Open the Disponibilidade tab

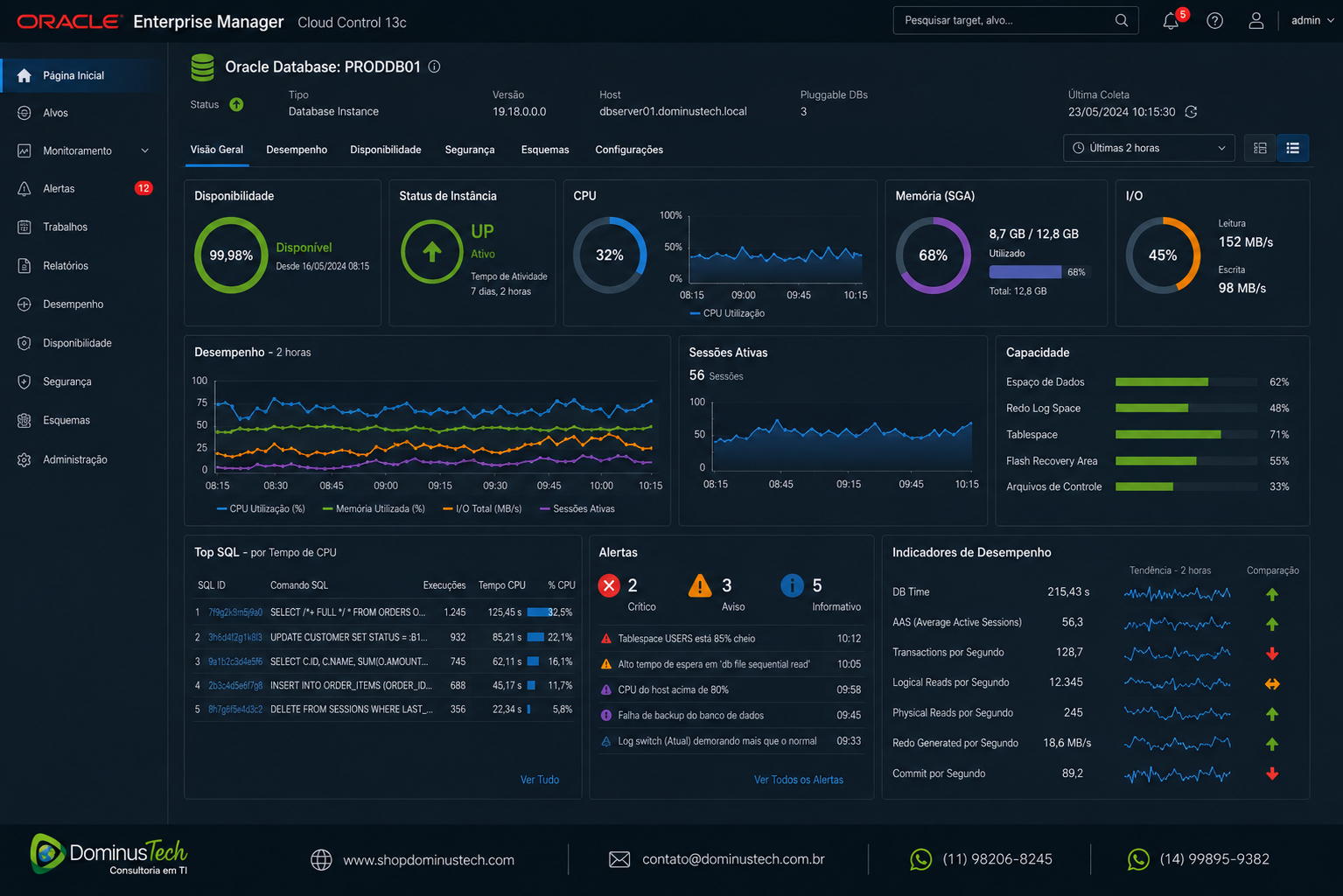click(386, 150)
